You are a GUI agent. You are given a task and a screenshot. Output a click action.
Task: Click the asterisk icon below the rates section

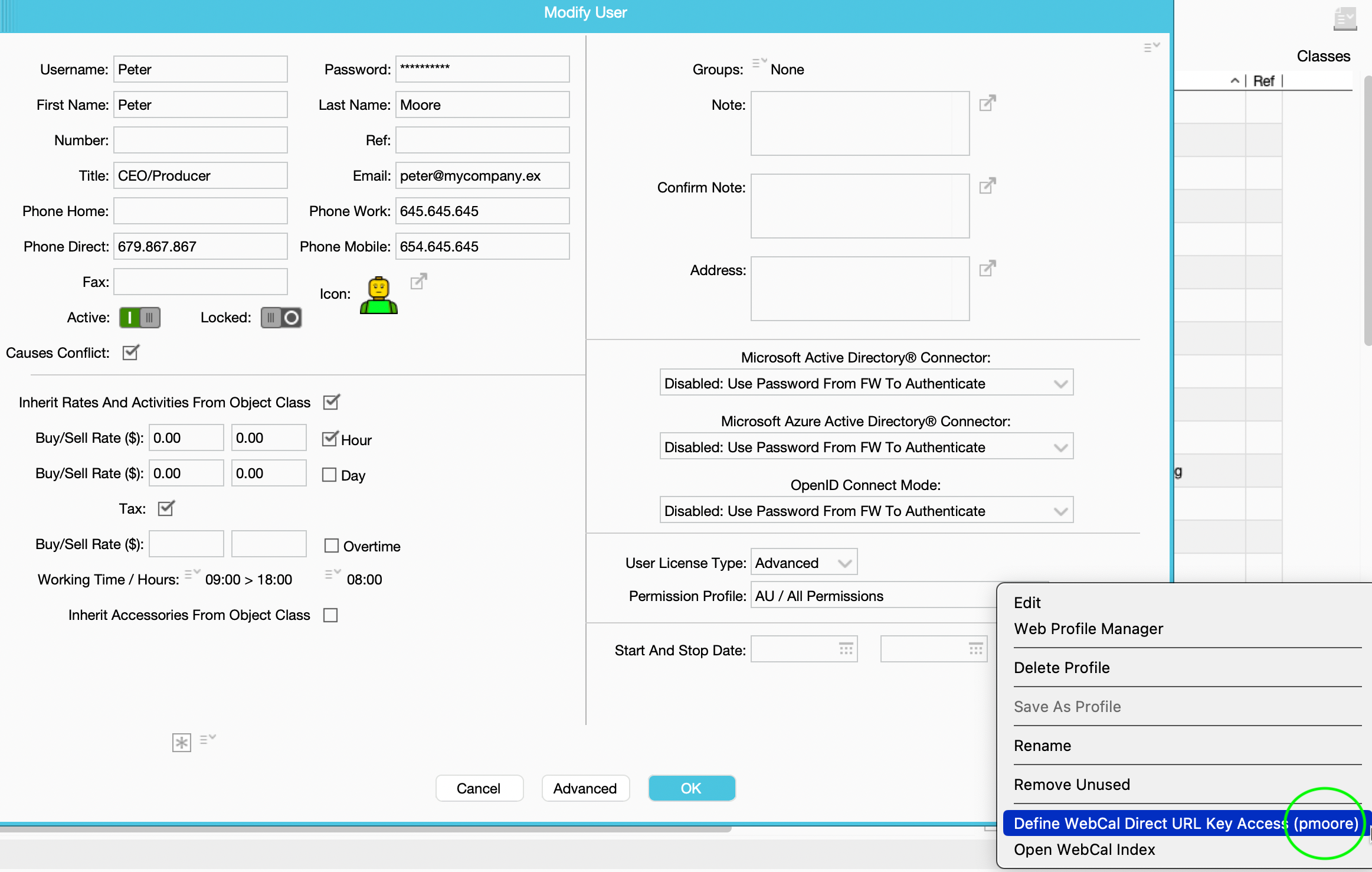tap(181, 742)
